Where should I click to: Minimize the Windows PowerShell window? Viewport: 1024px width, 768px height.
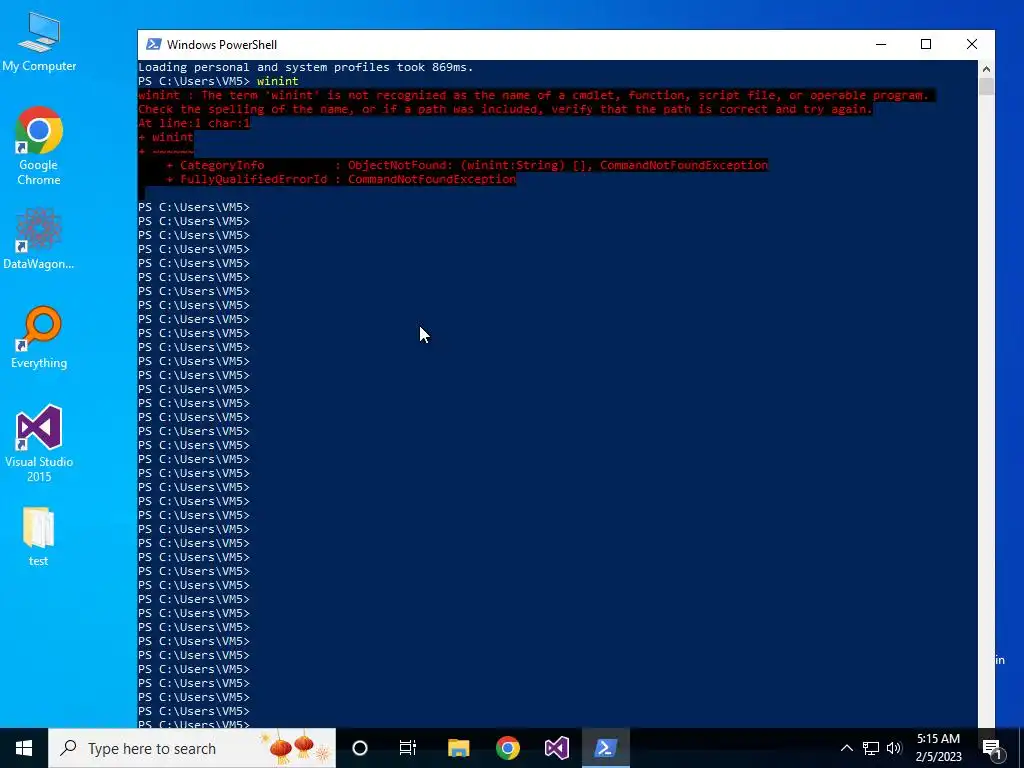click(x=881, y=44)
